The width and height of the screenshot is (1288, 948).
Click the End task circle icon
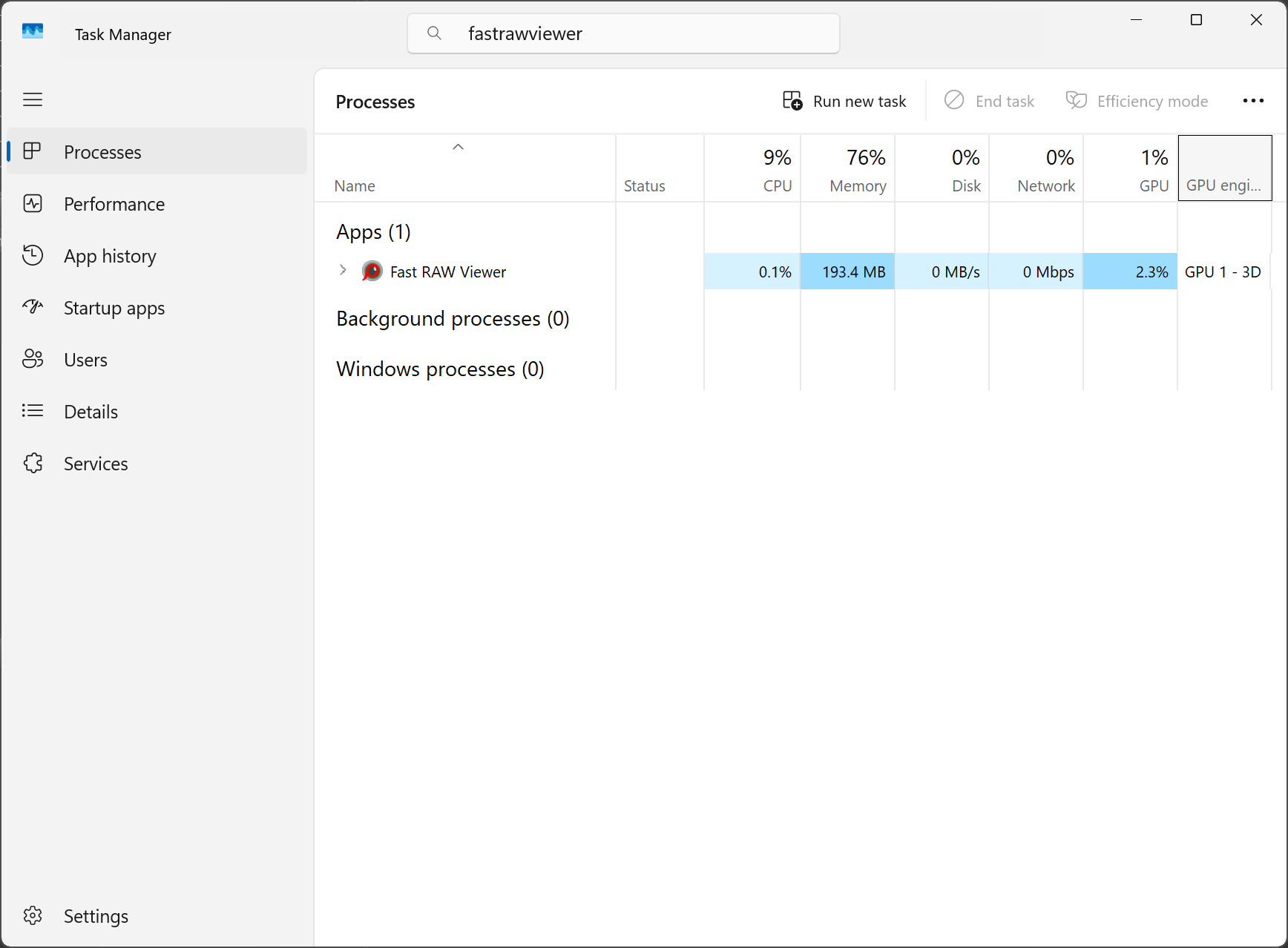click(x=954, y=100)
